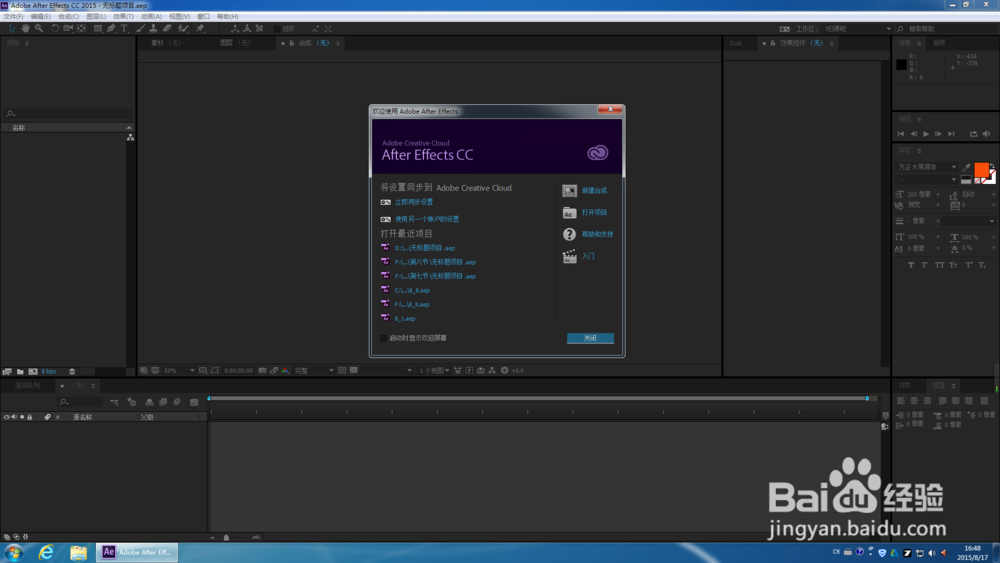Toggle the solo column switch in timeline
The width and height of the screenshot is (1000, 563).
(22, 417)
